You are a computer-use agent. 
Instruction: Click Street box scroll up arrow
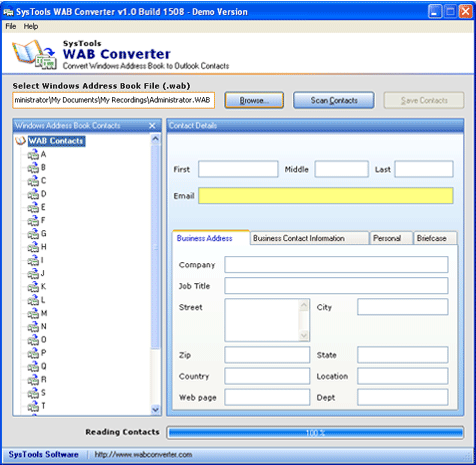(304, 305)
